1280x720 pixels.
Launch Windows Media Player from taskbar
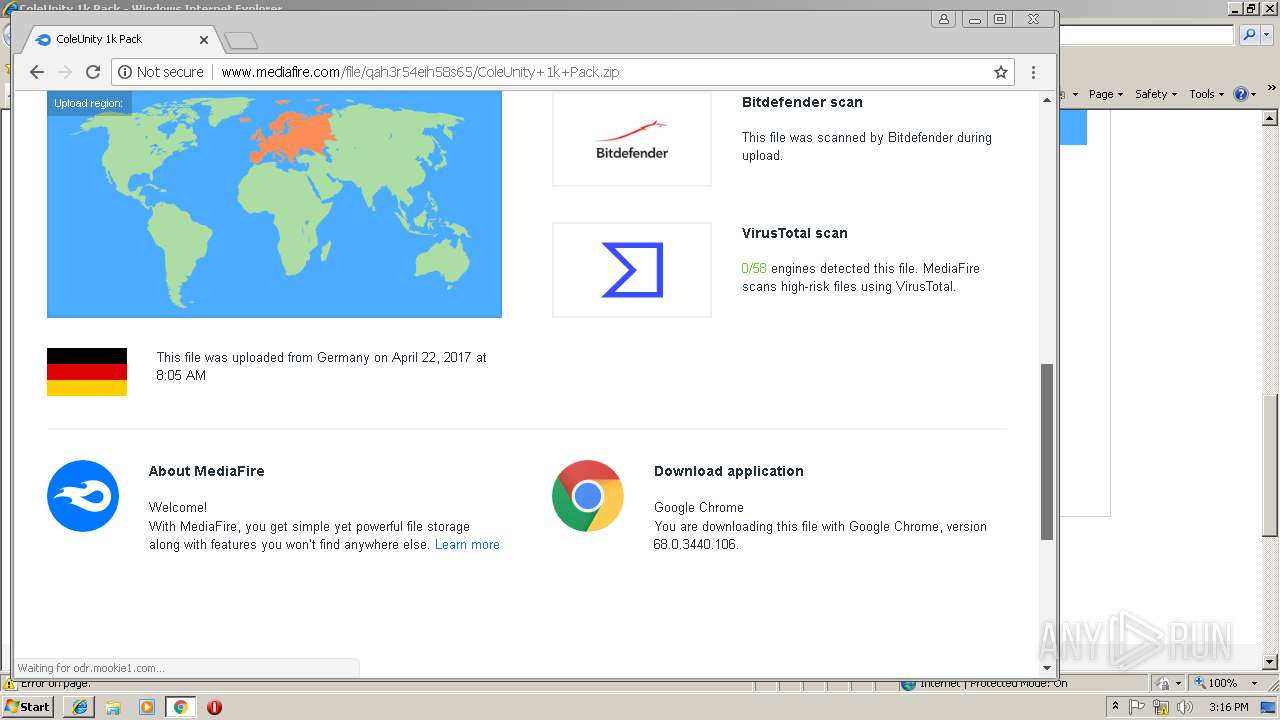147,707
